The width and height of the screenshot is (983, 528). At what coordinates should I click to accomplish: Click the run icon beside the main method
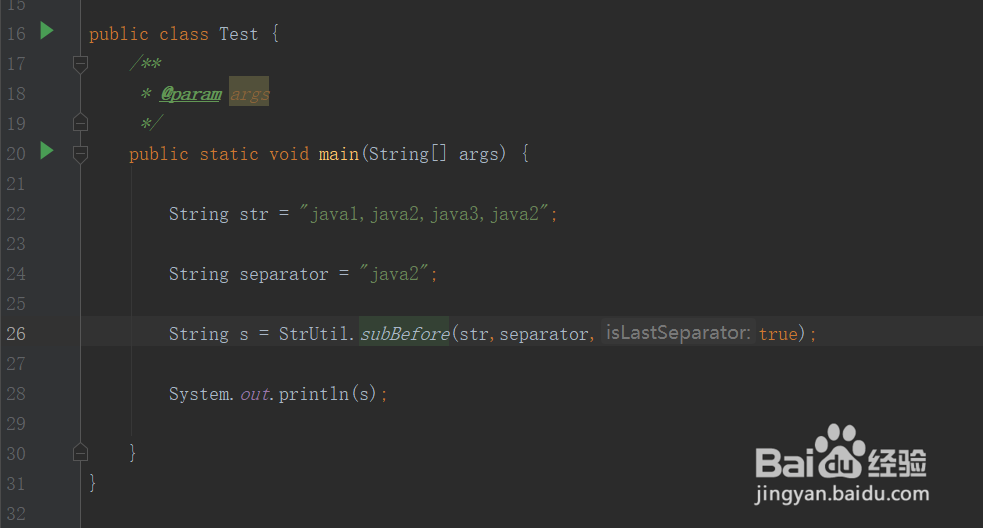click(46, 152)
